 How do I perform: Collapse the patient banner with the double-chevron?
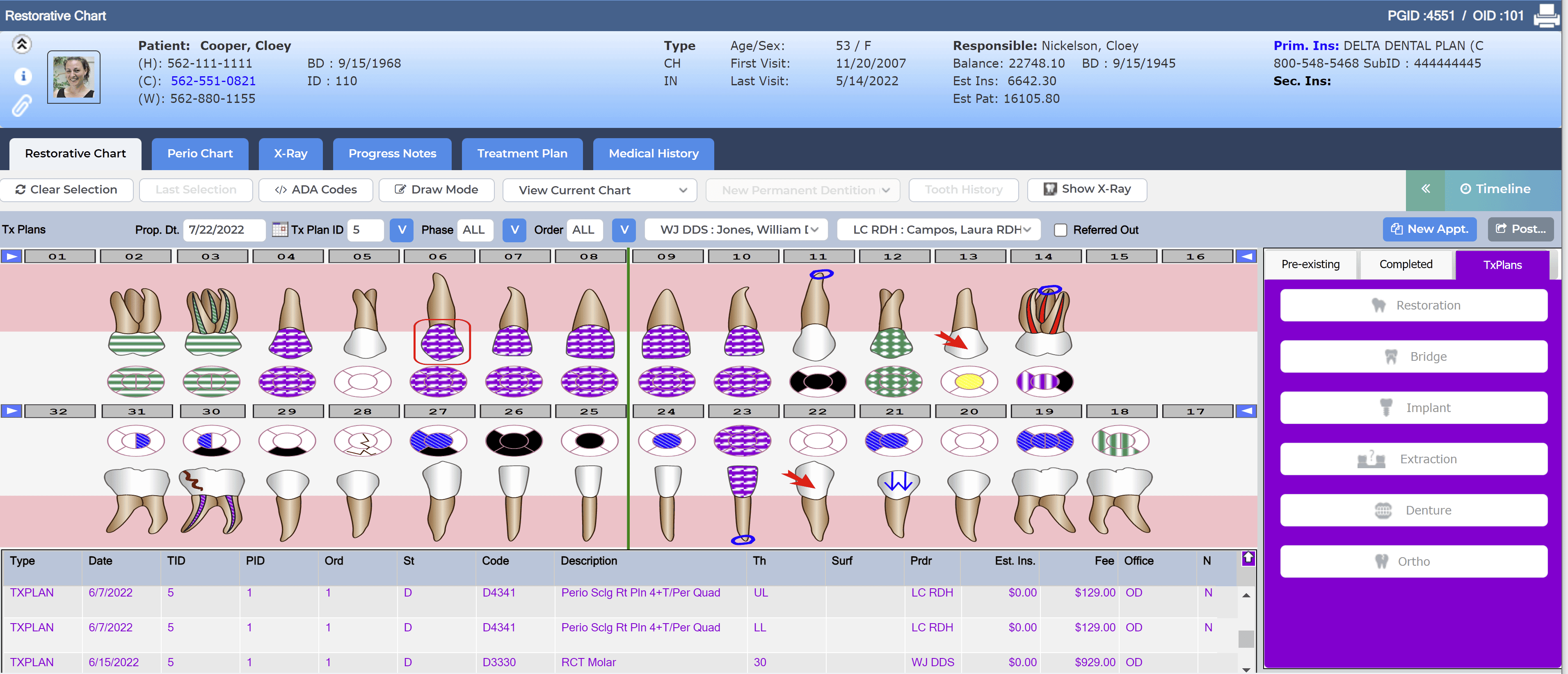pyautogui.click(x=23, y=44)
